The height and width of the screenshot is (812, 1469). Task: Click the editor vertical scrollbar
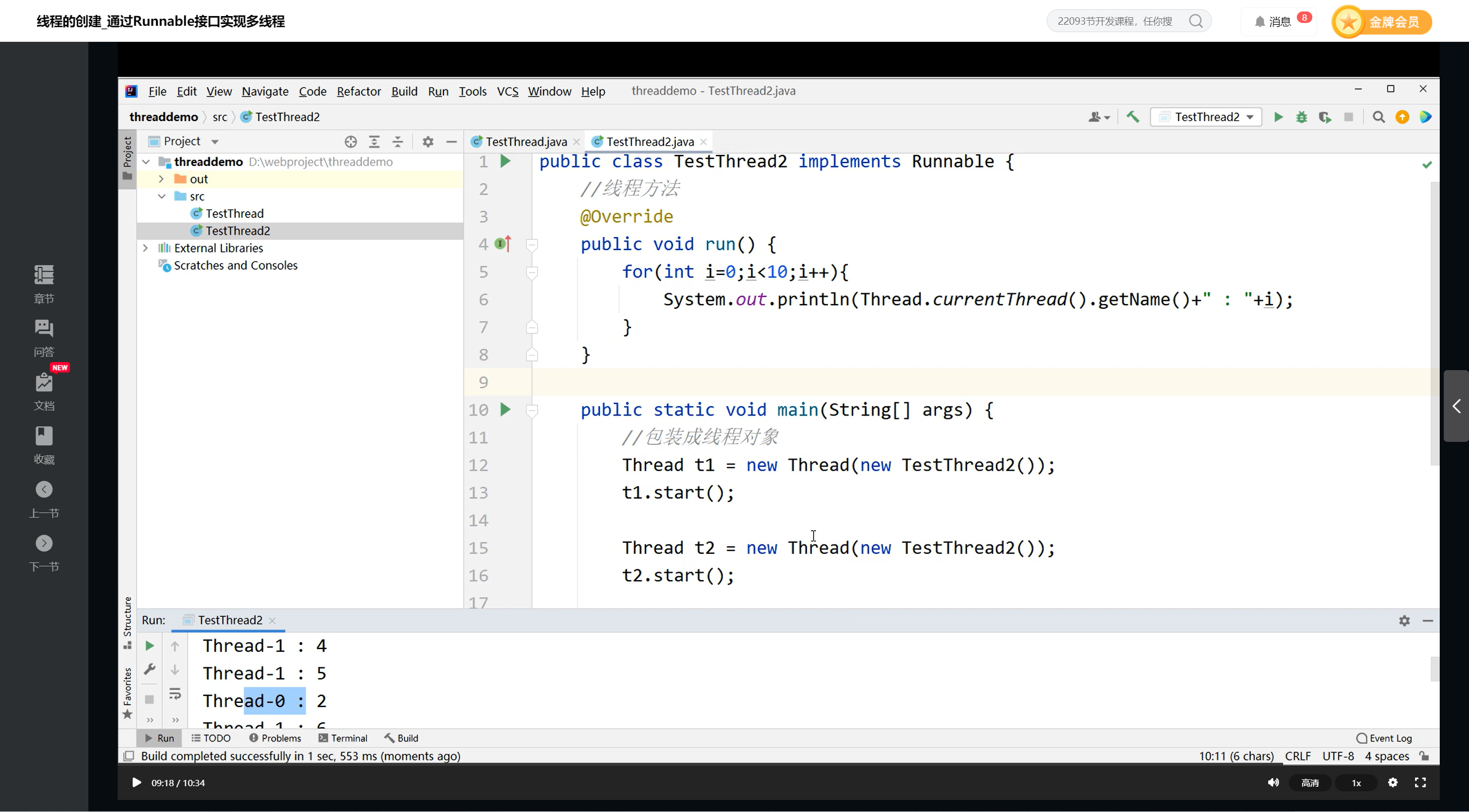click(x=1435, y=324)
